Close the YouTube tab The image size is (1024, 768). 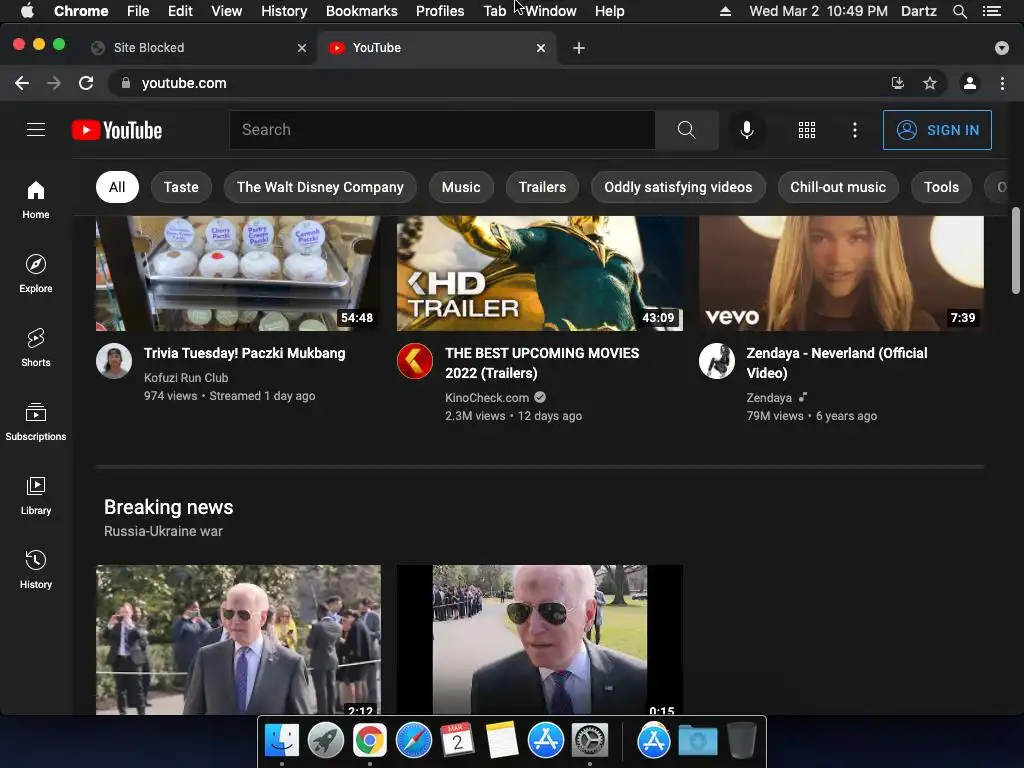[x=541, y=48]
